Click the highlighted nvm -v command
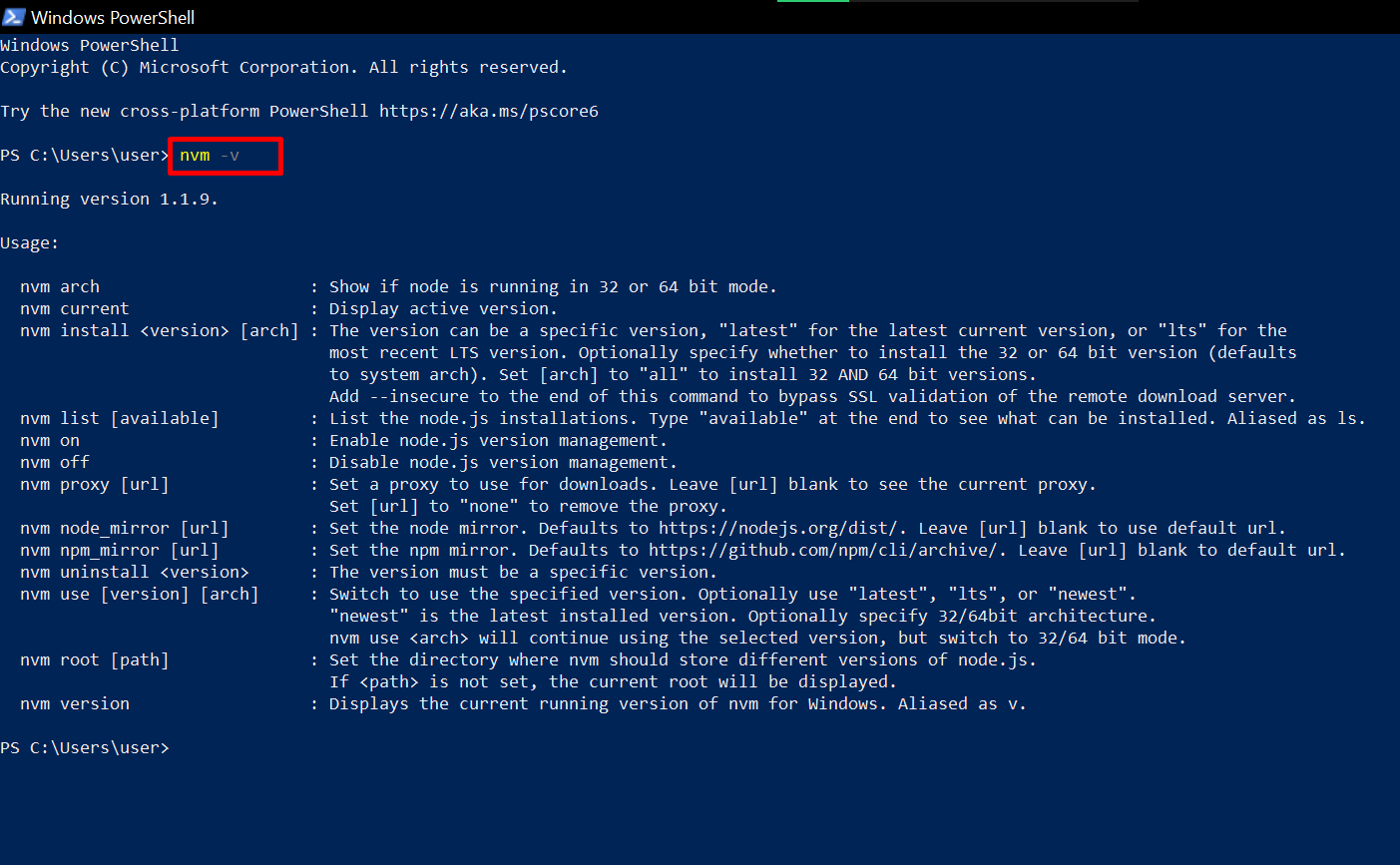The image size is (1400, 865). (211, 156)
